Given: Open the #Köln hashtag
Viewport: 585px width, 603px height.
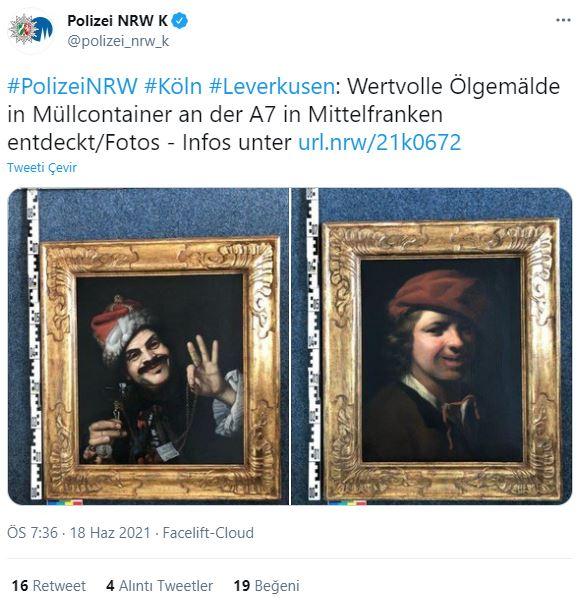Looking at the screenshot, I should 173,86.
